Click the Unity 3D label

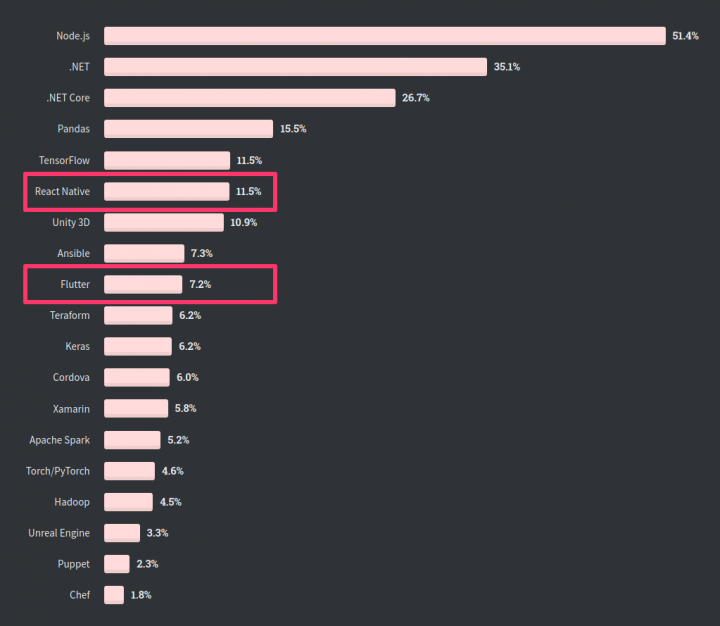point(71,222)
